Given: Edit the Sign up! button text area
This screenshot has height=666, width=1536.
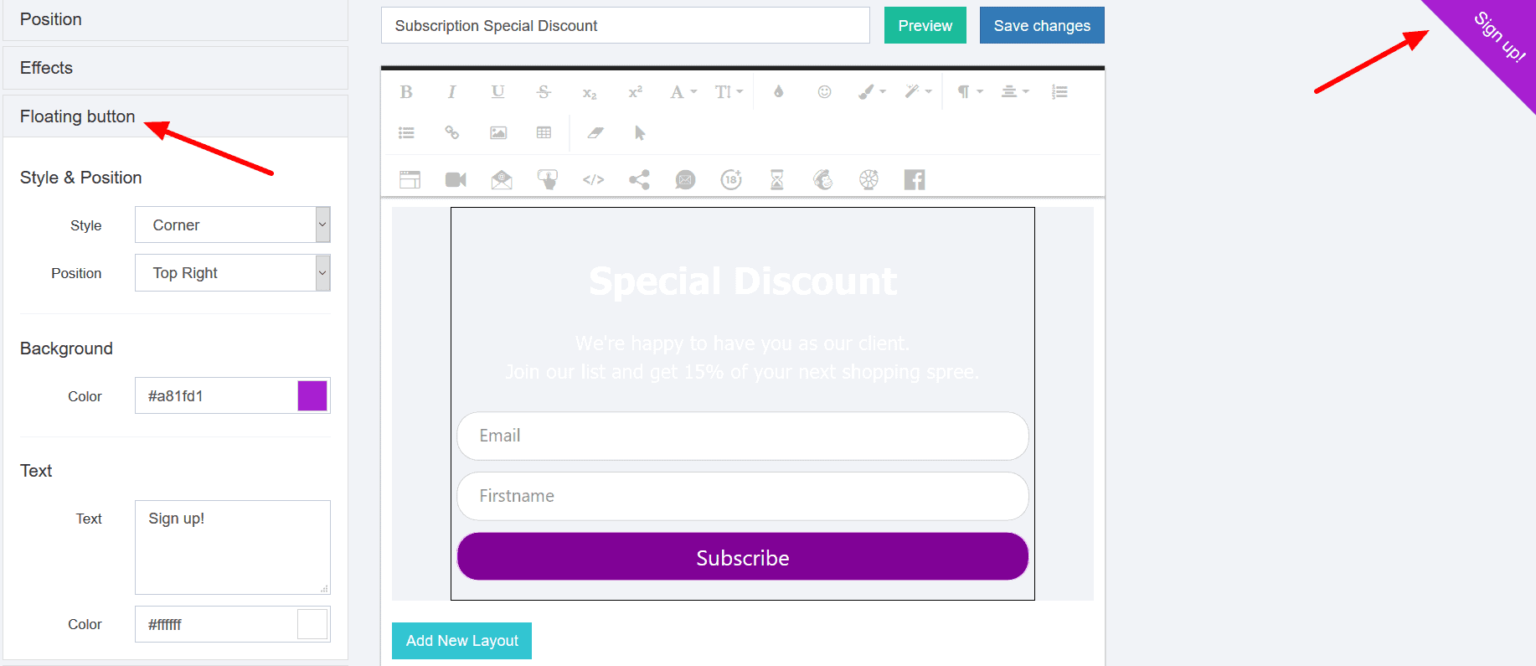Looking at the screenshot, I should click(x=233, y=547).
